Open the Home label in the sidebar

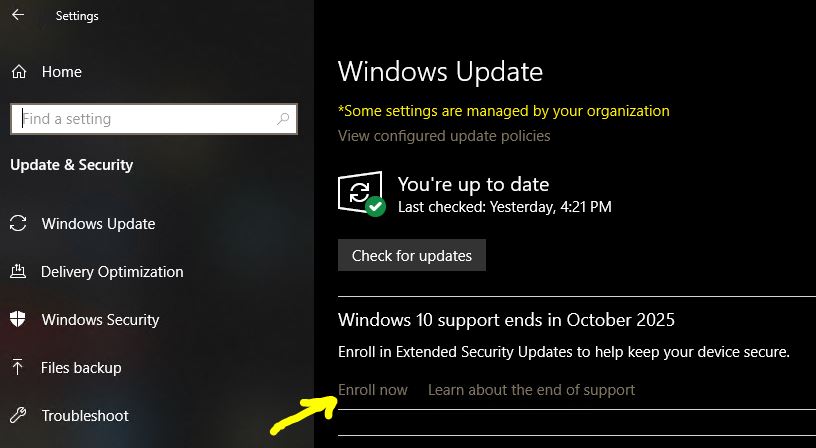(x=61, y=71)
